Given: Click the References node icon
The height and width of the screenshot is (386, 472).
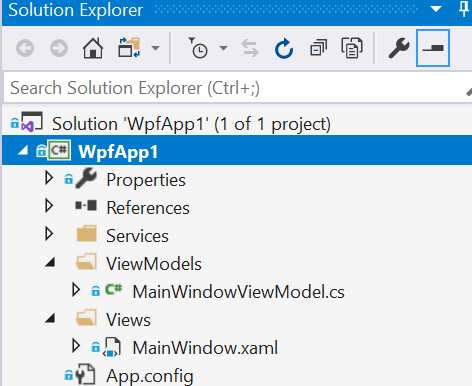Looking at the screenshot, I should [86, 205].
